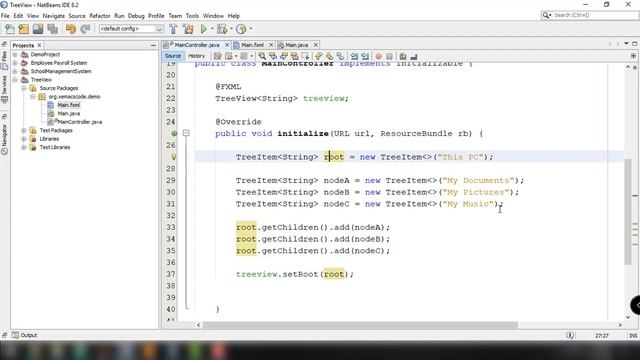Click Find Next Occurrence editor icon
This screenshot has height=360, width=640.
coord(284,56)
